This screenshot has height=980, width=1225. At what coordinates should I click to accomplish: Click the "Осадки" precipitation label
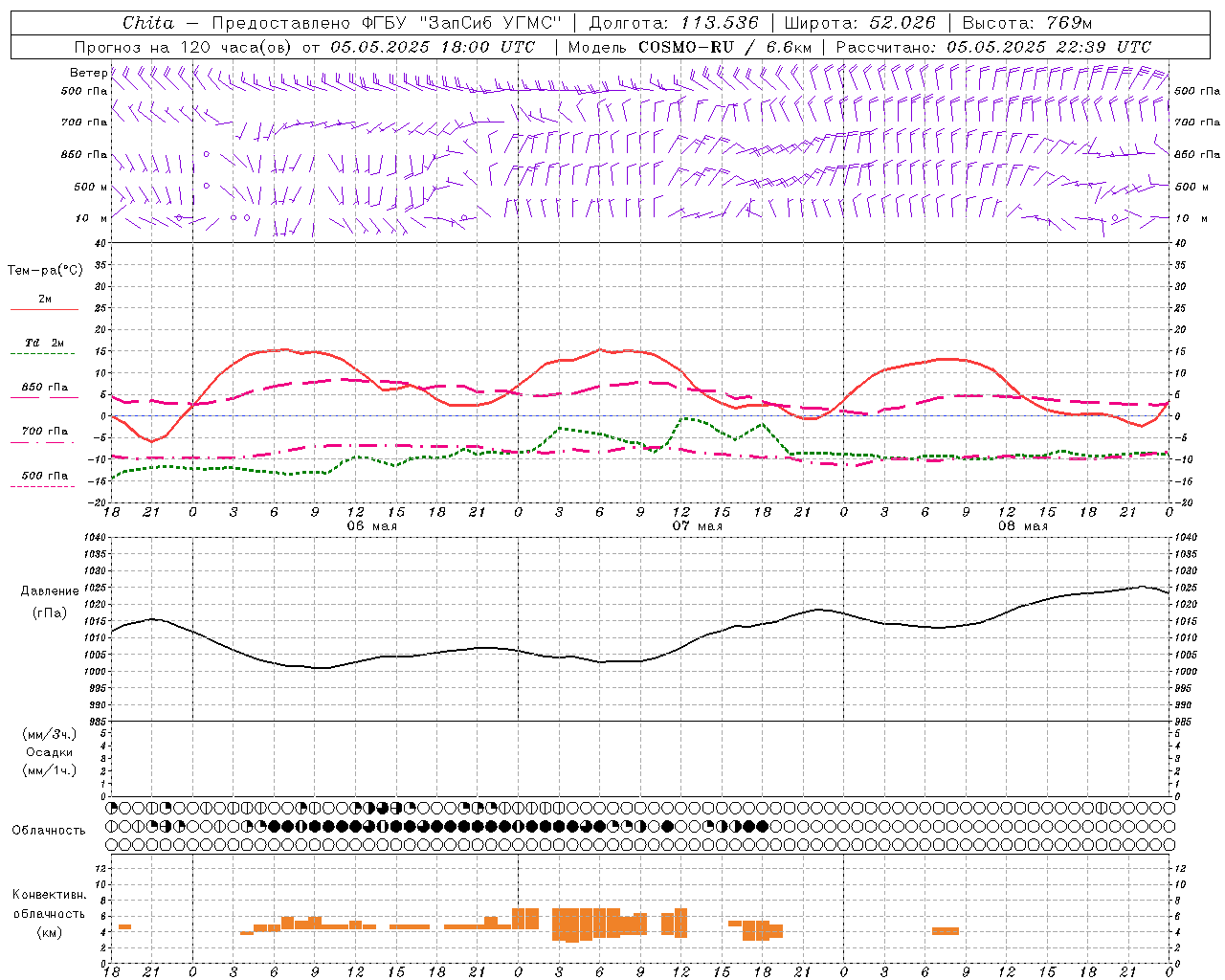pos(49,752)
